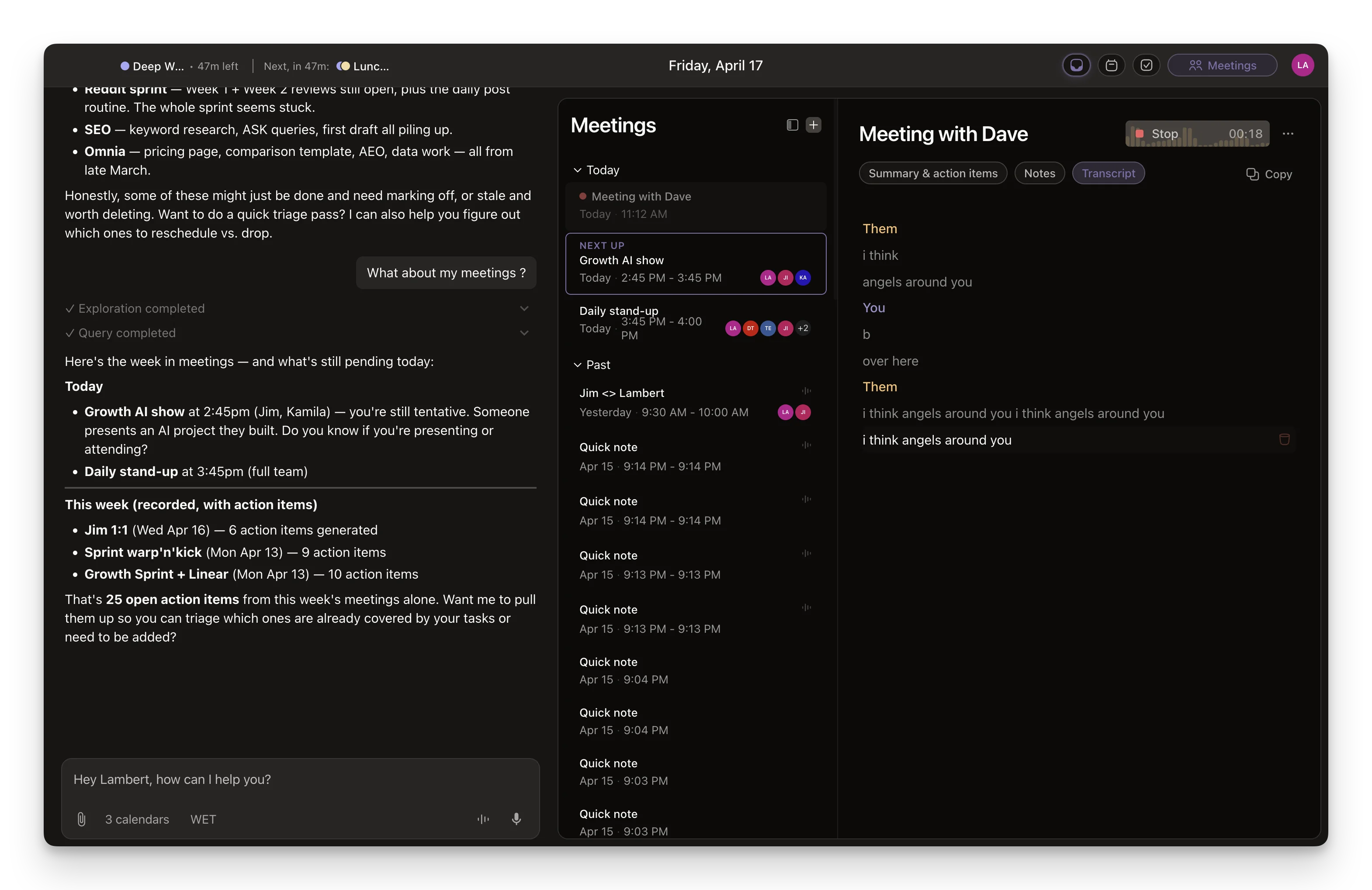Delete the last transcript line trash icon

1284,439
